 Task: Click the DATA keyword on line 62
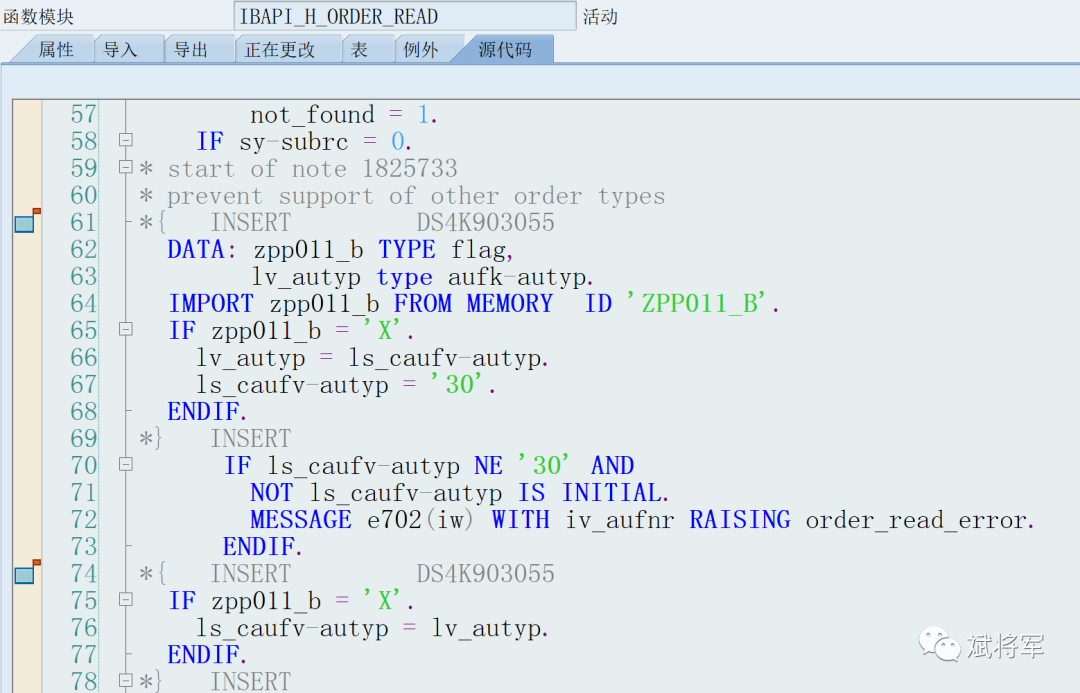(x=195, y=249)
